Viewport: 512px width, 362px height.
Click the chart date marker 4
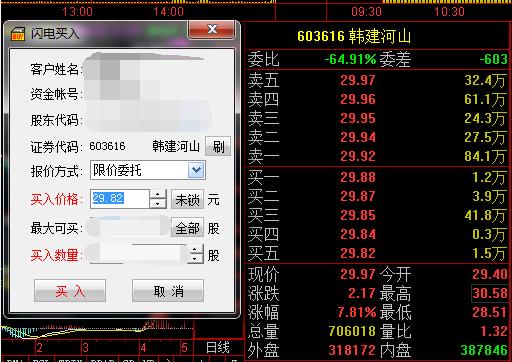click(143, 348)
